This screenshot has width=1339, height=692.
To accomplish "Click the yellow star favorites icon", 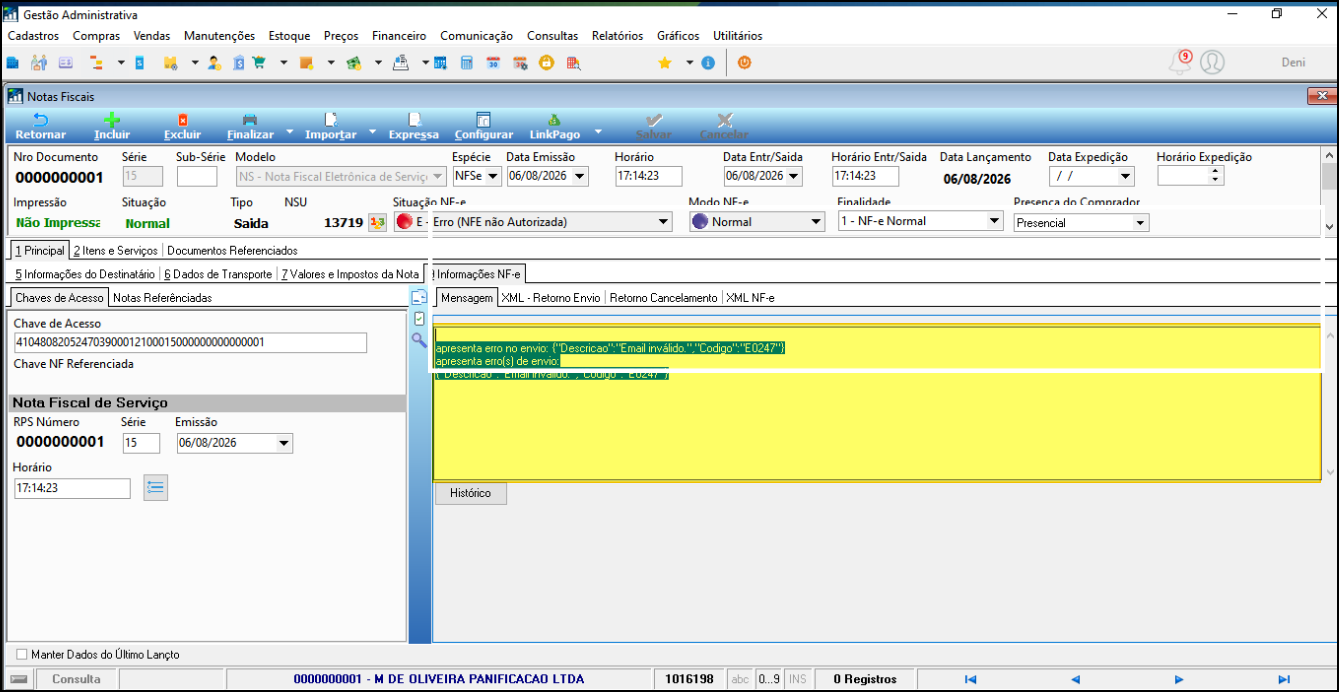I will pyautogui.click(x=664, y=62).
